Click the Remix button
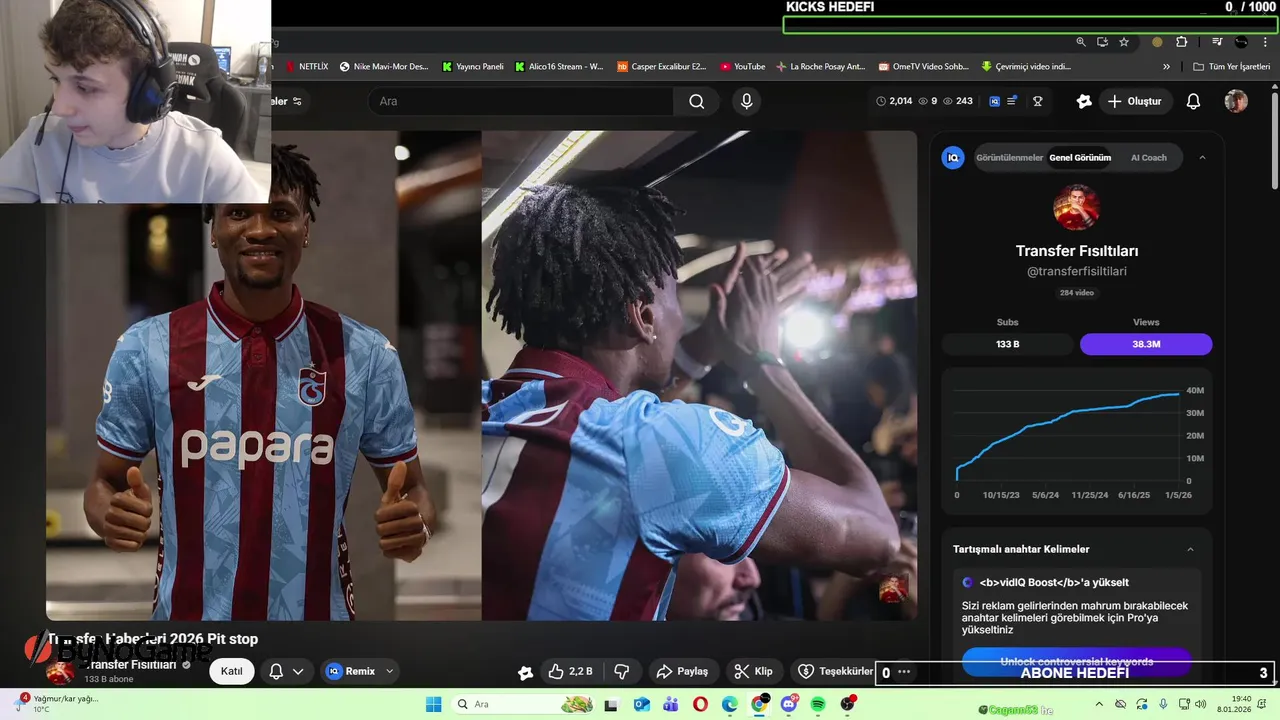 click(x=350, y=671)
